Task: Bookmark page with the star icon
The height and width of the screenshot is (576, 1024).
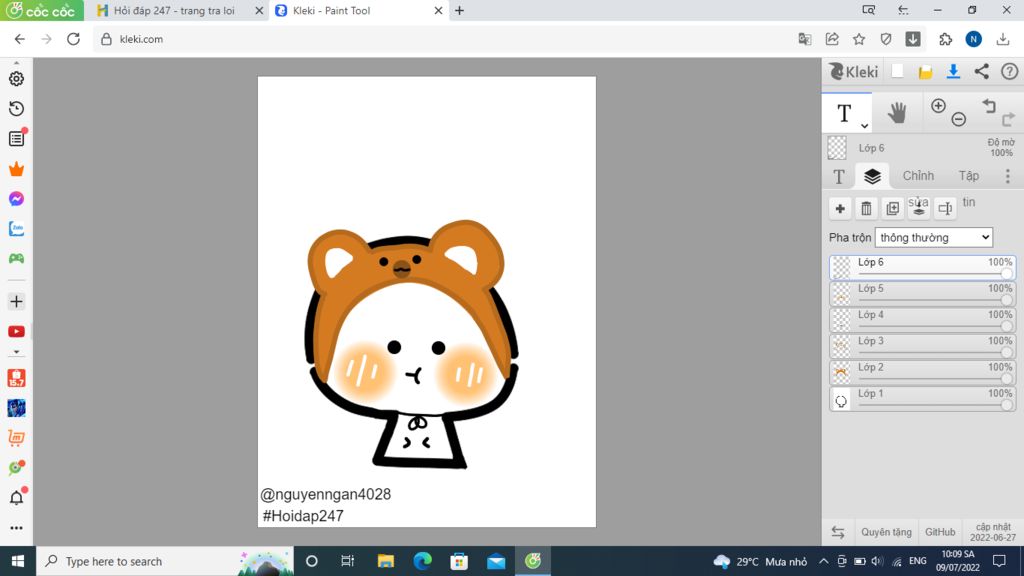Action: [x=859, y=39]
